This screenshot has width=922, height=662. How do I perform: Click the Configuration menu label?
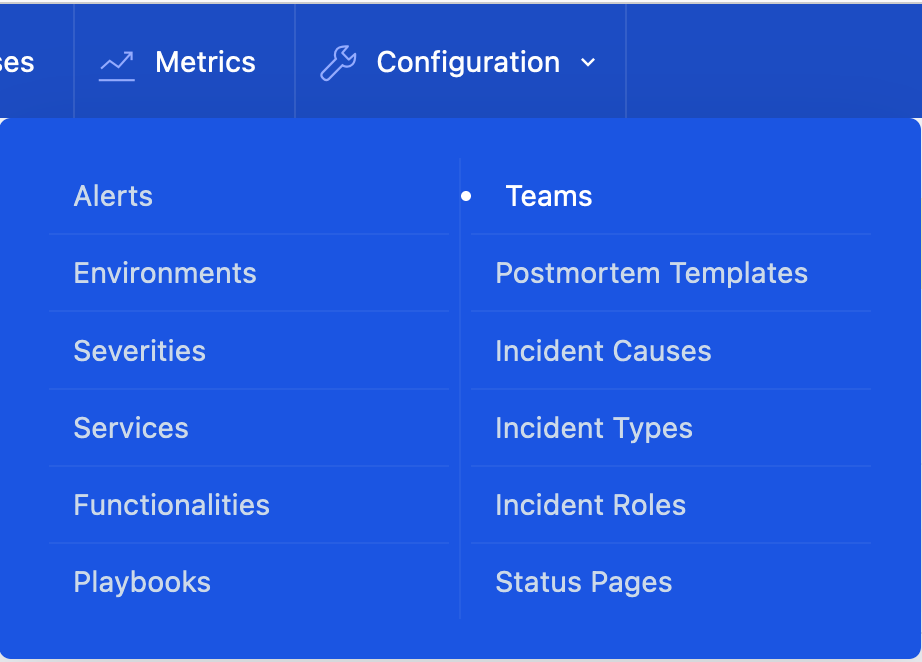[x=467, y=63]
